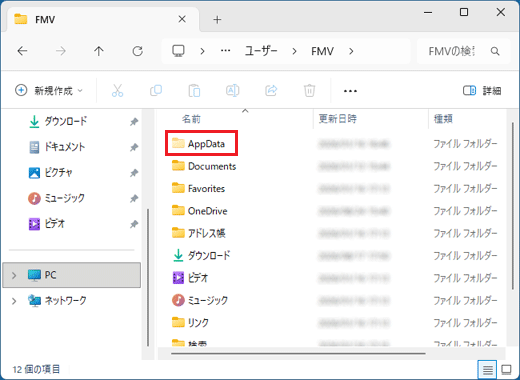Click the navigation pane scrollbar
520x380 pixels.
click(148, 277)
